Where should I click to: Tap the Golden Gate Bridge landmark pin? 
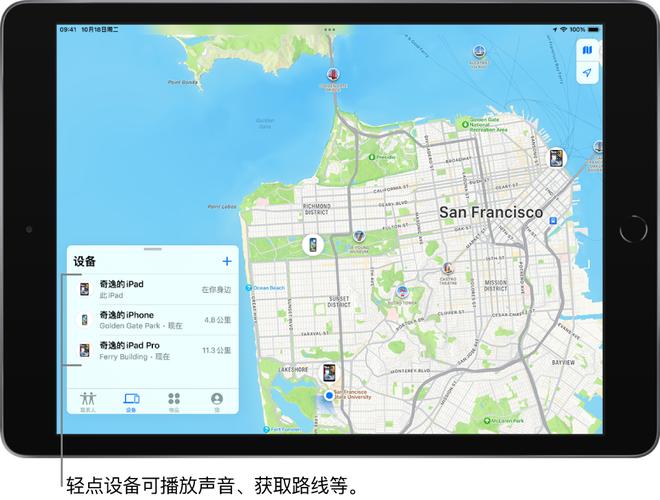click(x=333, y=75)
